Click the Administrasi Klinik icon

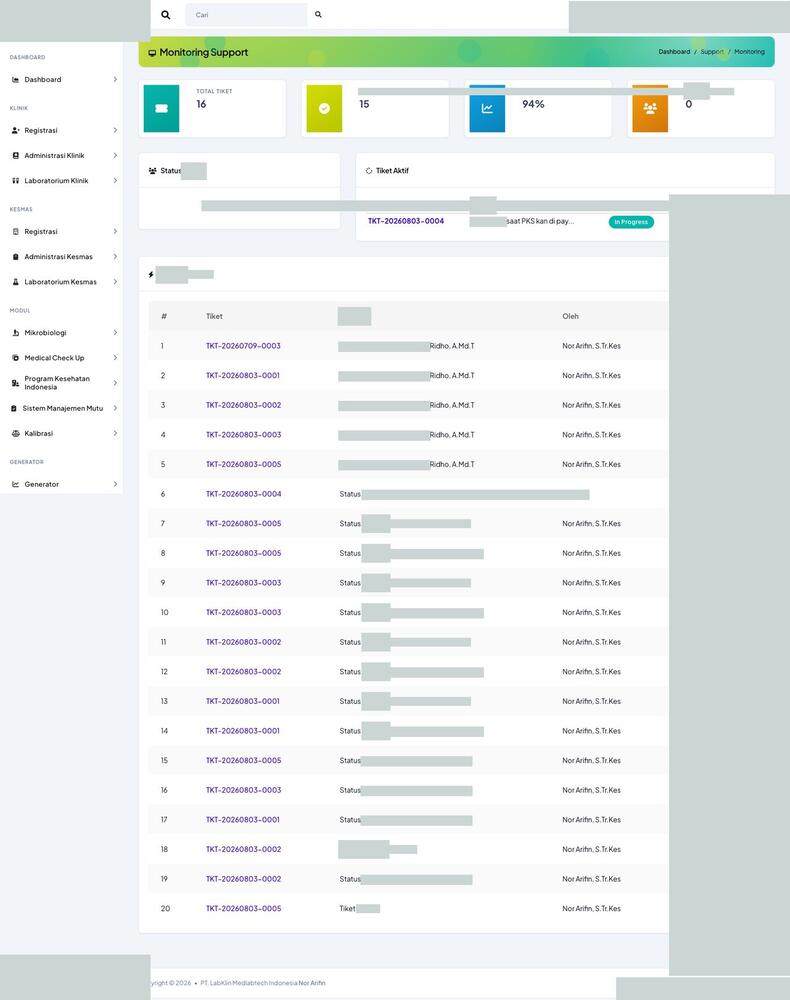click(x=15, y=156)
